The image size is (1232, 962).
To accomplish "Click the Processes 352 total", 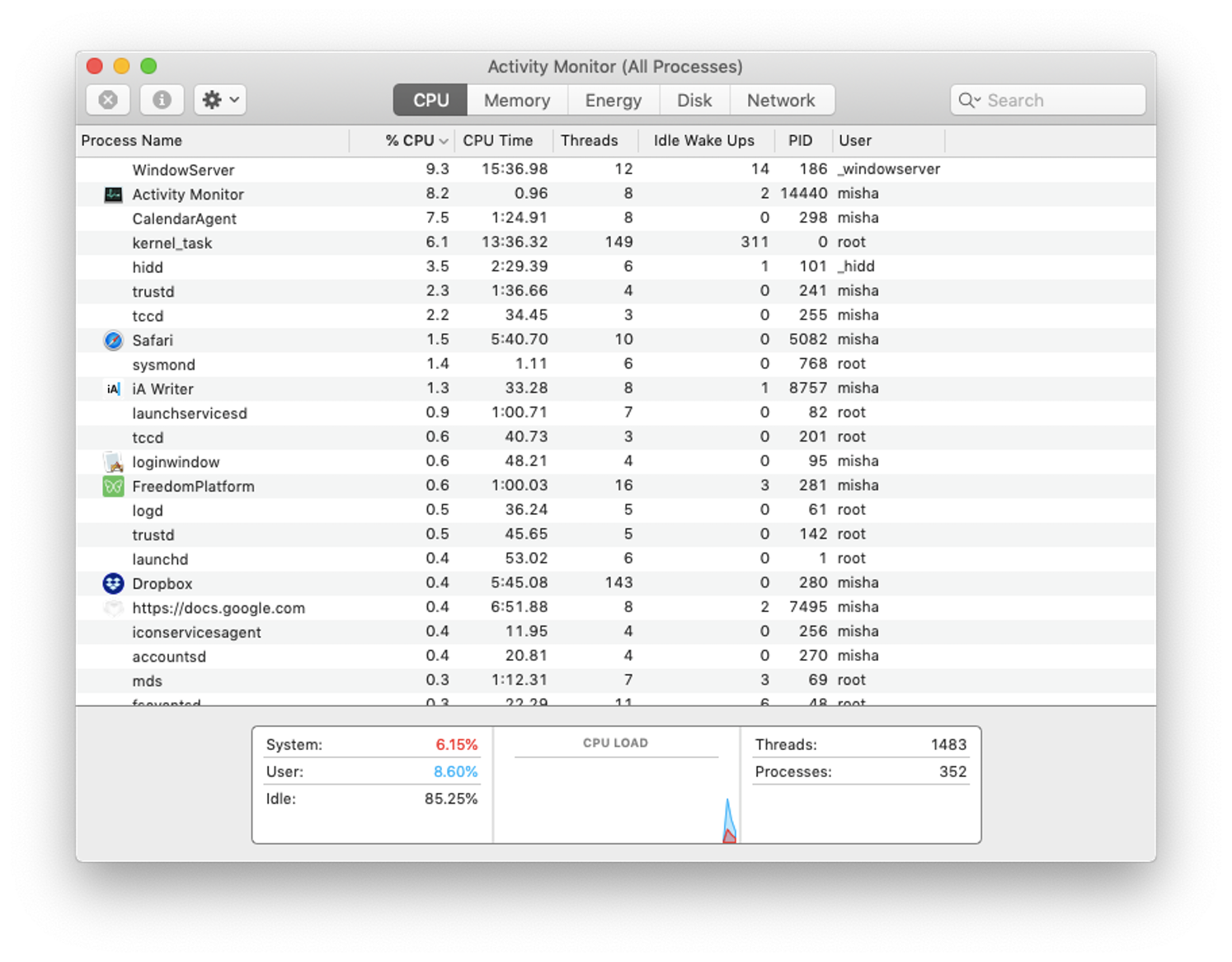I will coord(952,771).
